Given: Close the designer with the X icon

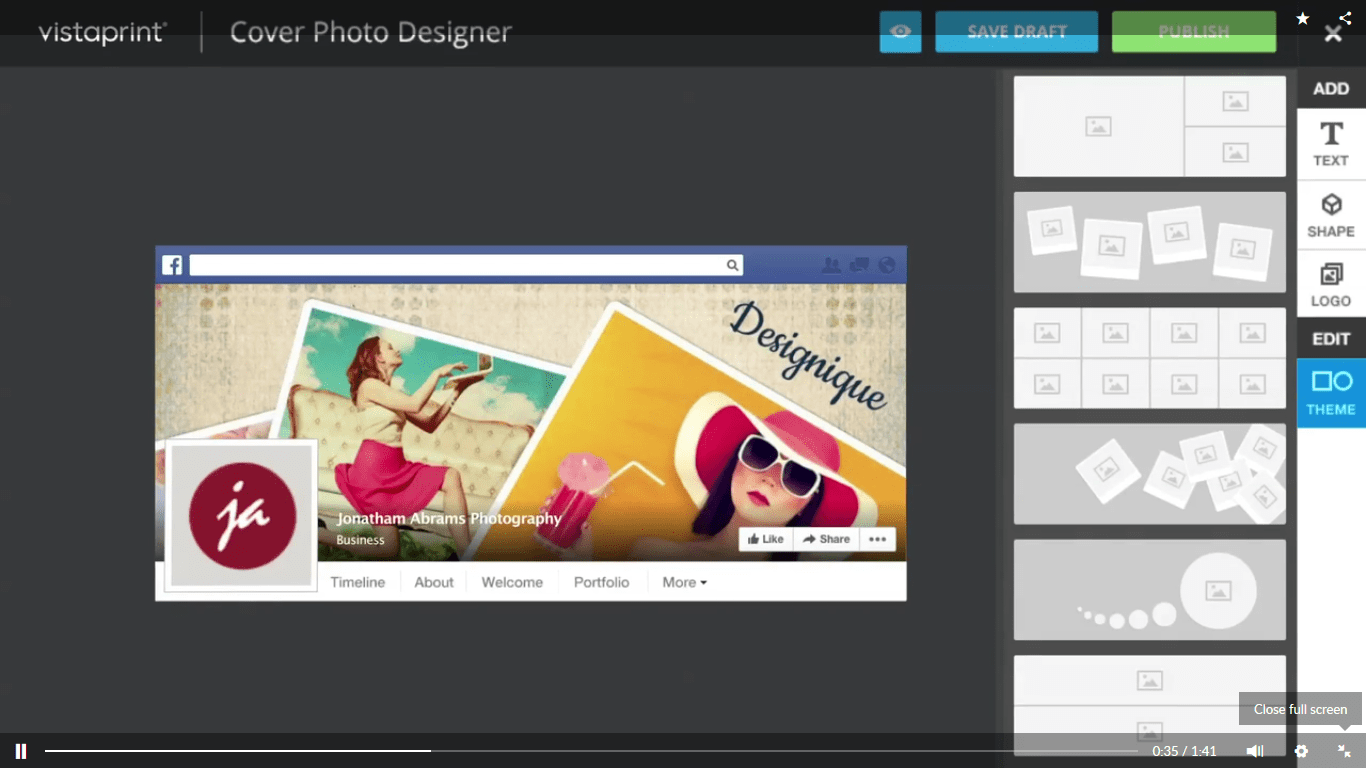Looking at the screenshot, I should (1333, 34).
